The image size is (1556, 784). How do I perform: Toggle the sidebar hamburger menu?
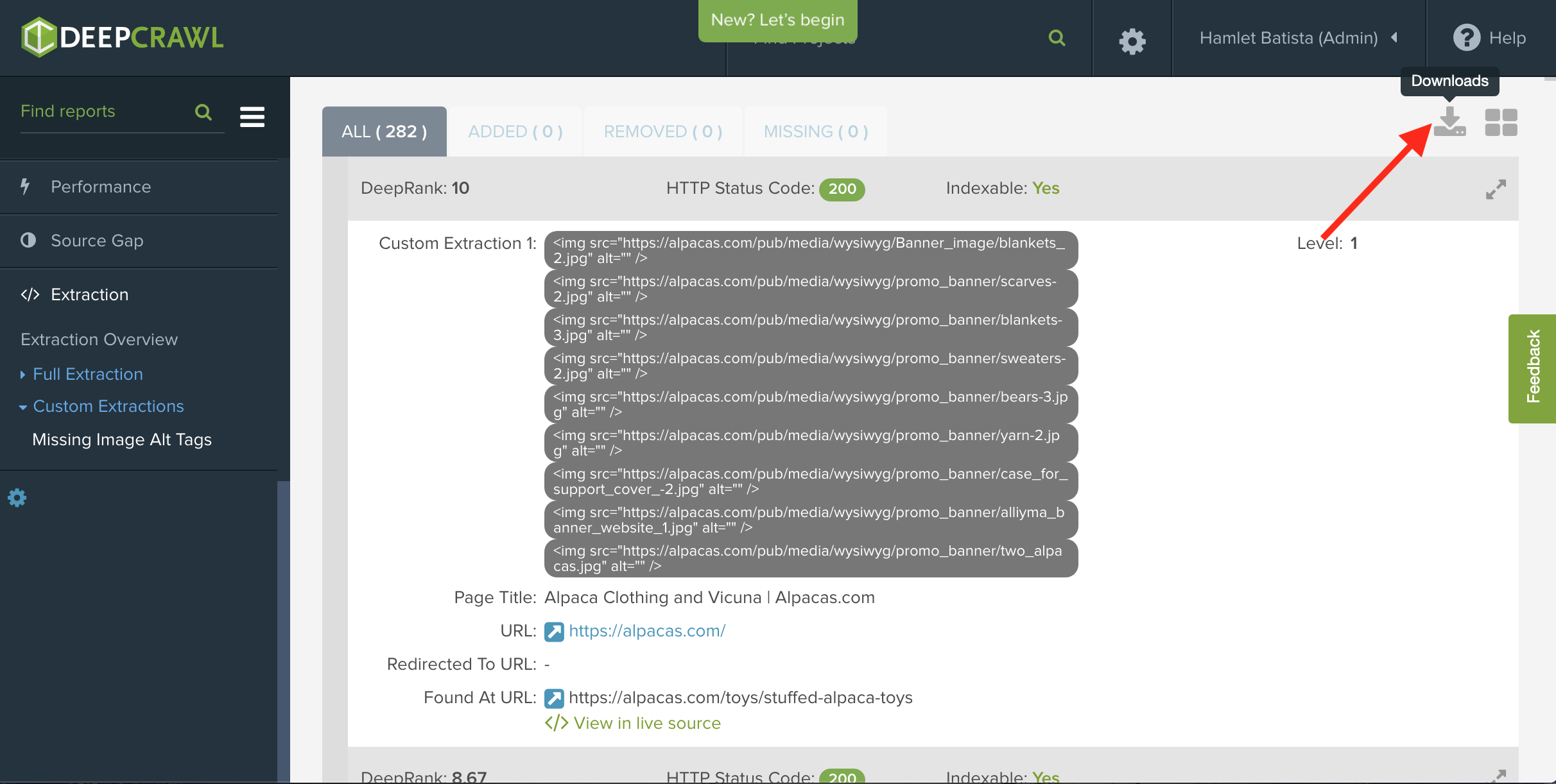[x=252, y=117]
